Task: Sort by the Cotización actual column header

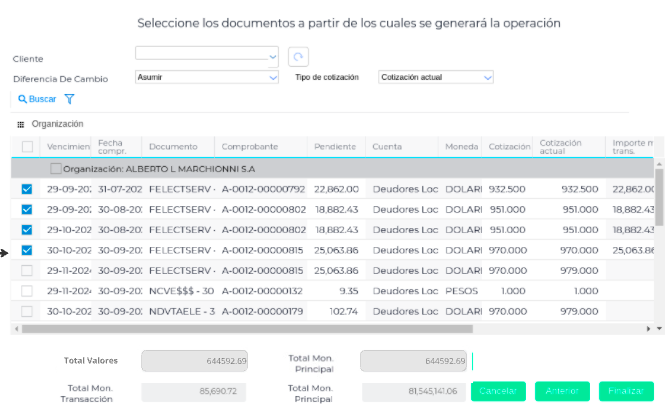Action: click(x=560, y=147)
